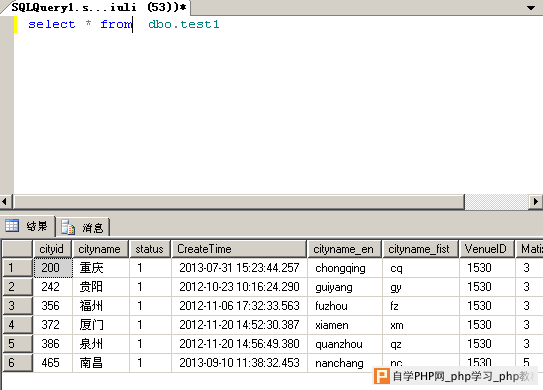This screenshot has width=543, height=390.
Task: Click the cityname_fist column header
Action: click(420, 249)
